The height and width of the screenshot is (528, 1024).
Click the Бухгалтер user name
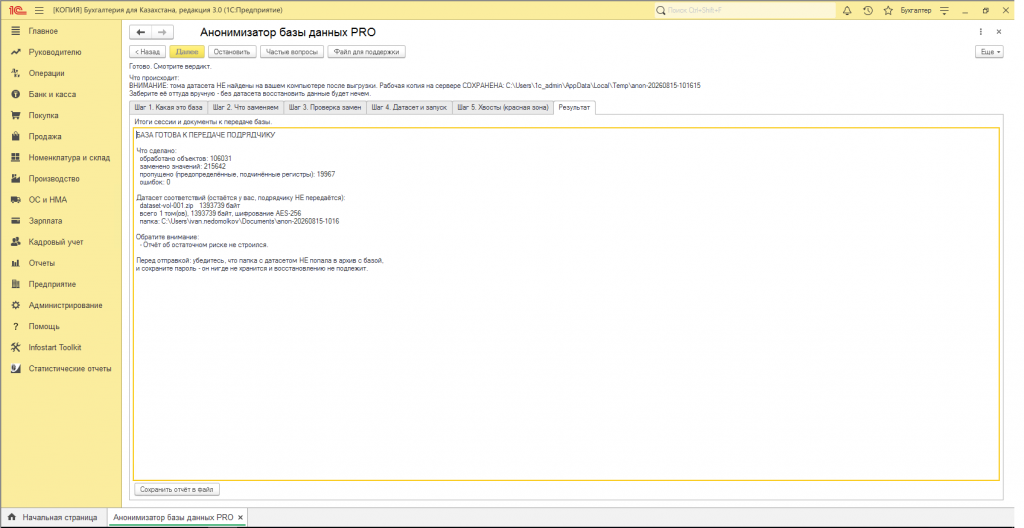pyautogui.click(x=916, y=10)
